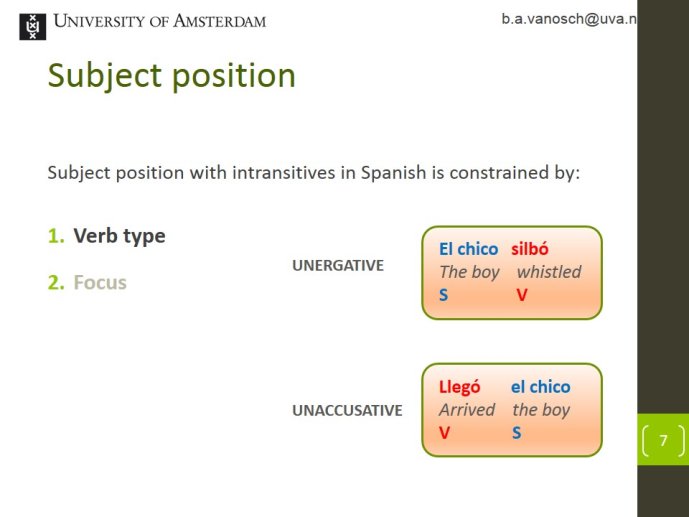Click the green numeral 1 bullet
This screenshot has width=689, height=517.
56,236
